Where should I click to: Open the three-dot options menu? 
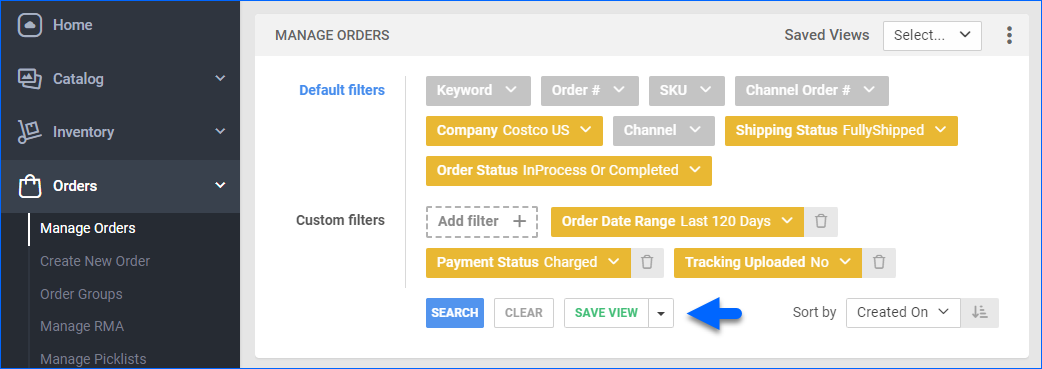[x=1009, y=35]
